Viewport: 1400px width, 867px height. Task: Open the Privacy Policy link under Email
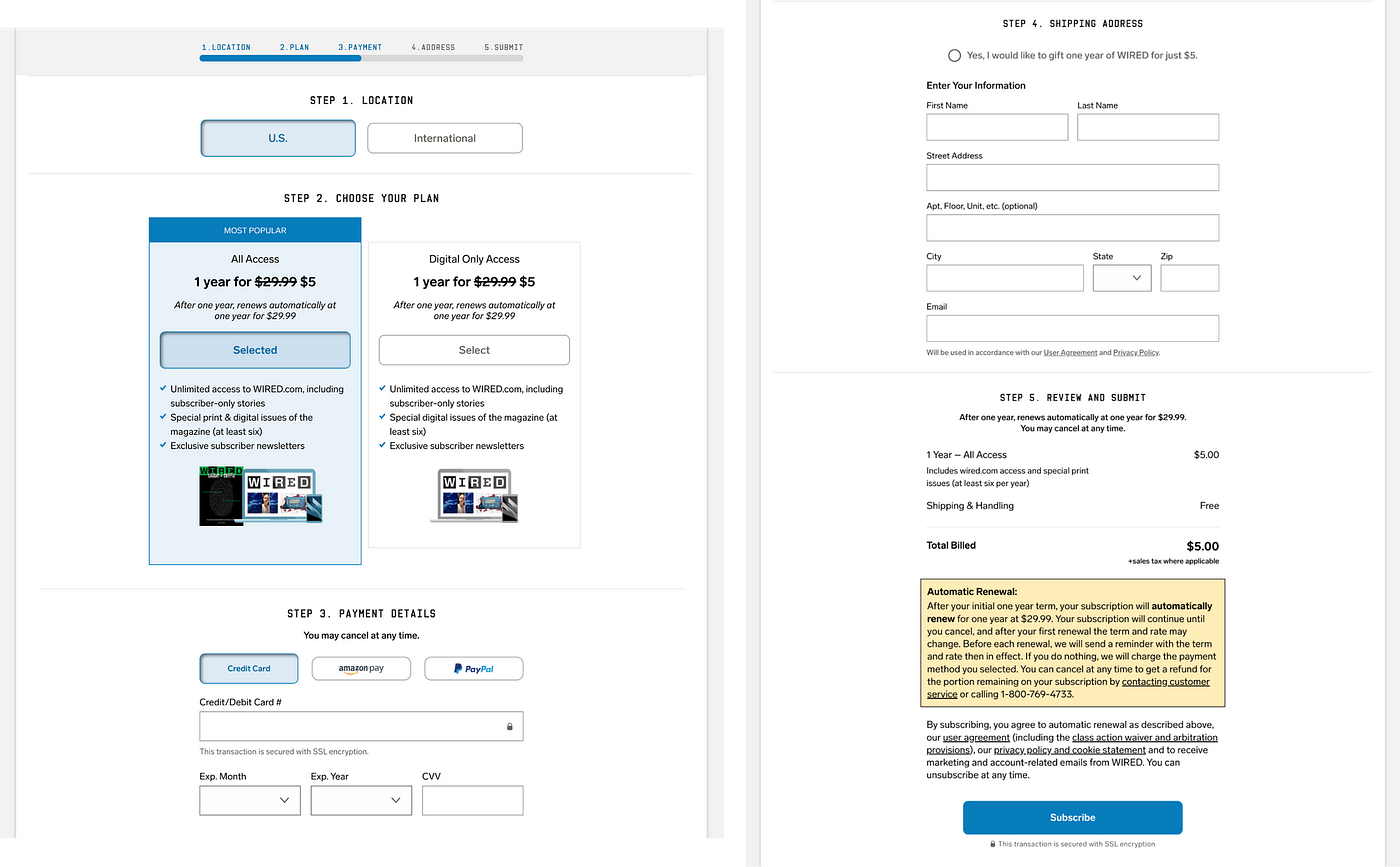tap(1136, 353)
